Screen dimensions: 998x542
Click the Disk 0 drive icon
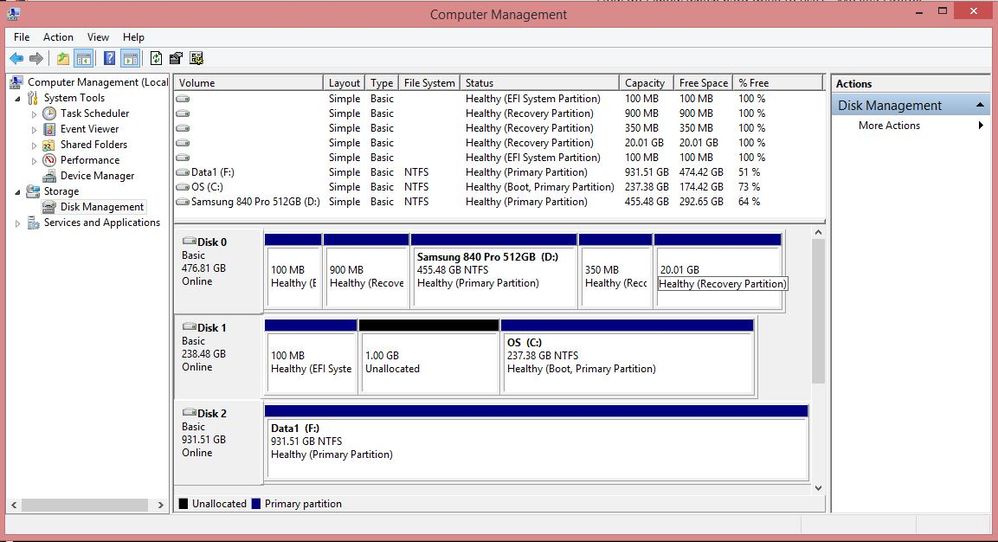(189, 241)
